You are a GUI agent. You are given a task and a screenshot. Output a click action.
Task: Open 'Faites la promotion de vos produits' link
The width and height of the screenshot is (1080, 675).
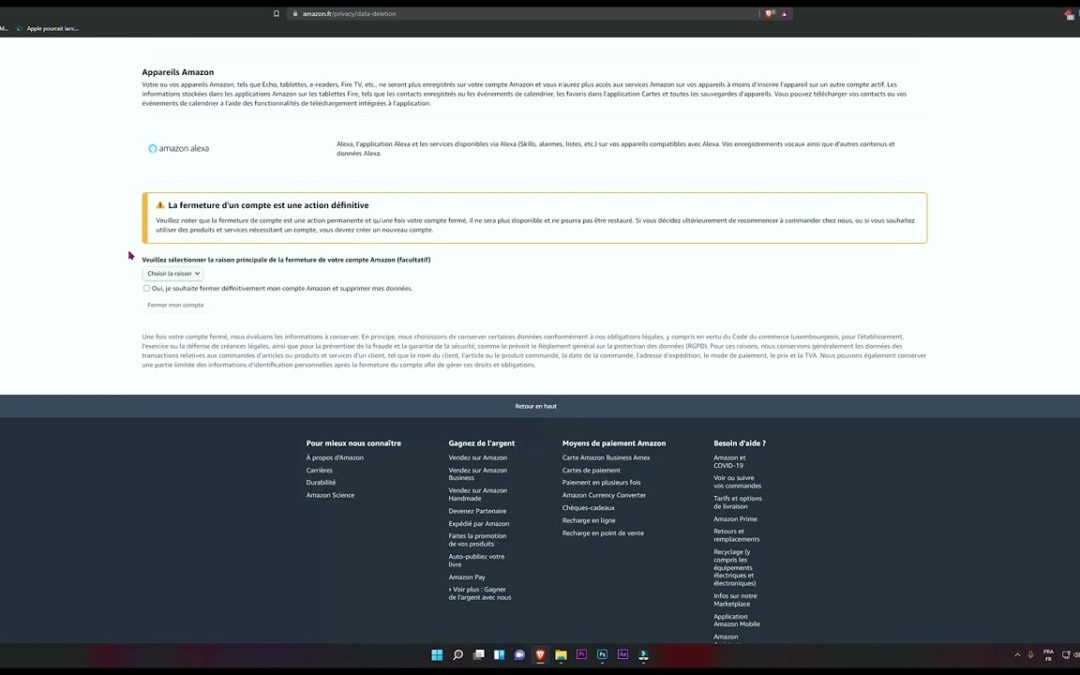coord(477,540)
